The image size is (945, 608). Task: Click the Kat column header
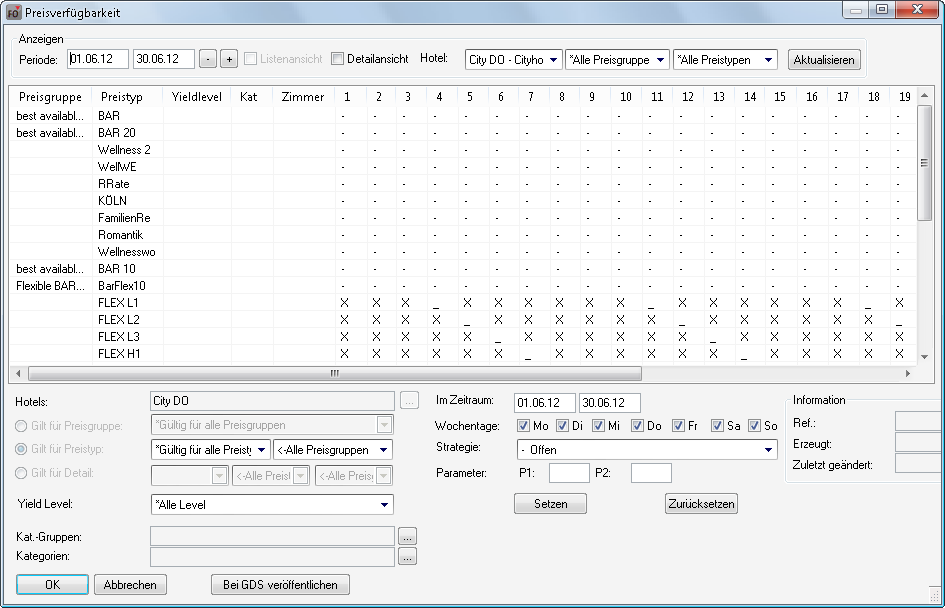click(252, 96)
